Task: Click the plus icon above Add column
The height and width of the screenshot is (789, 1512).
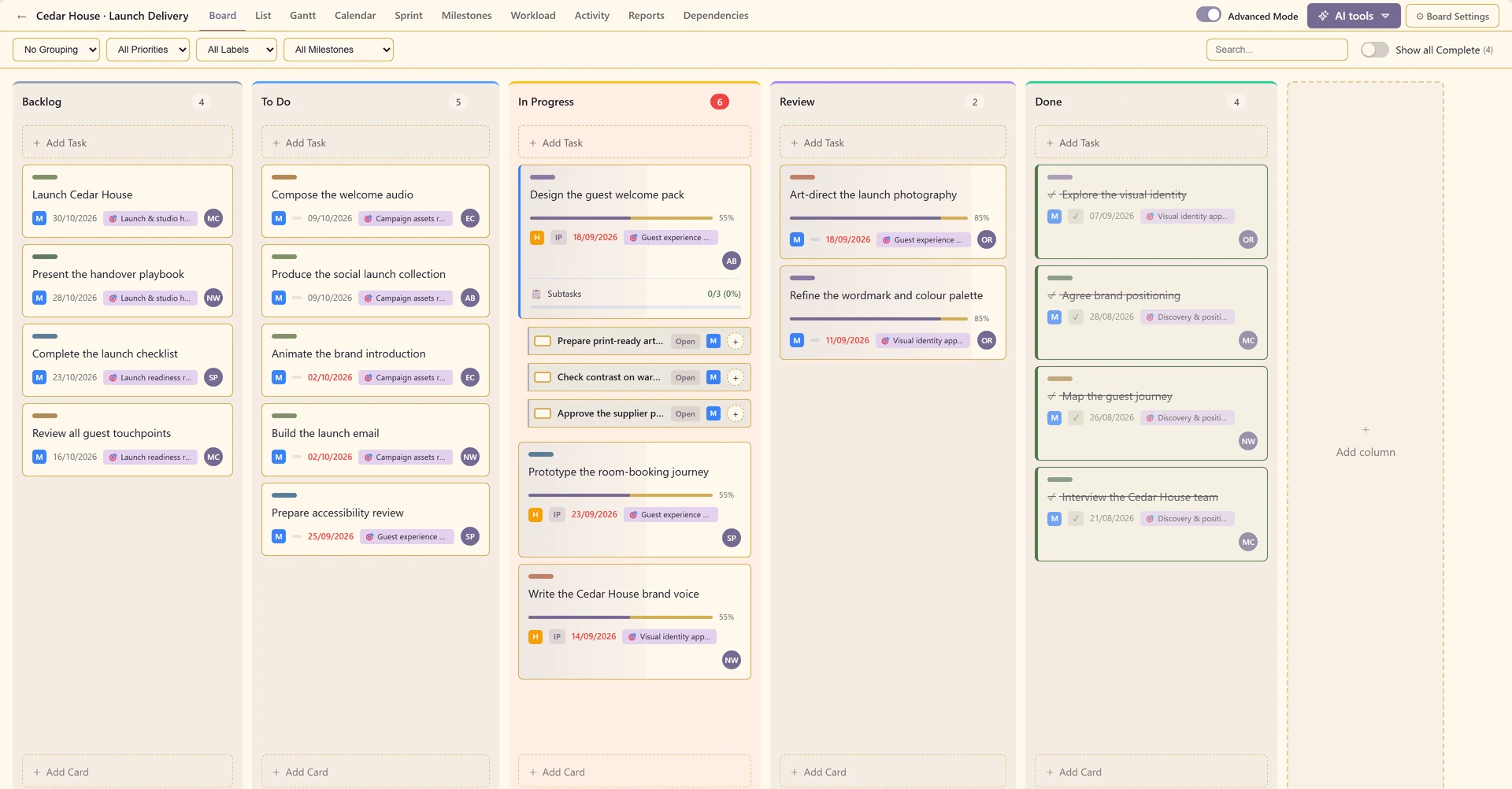Action: (x=1366, y=429)
